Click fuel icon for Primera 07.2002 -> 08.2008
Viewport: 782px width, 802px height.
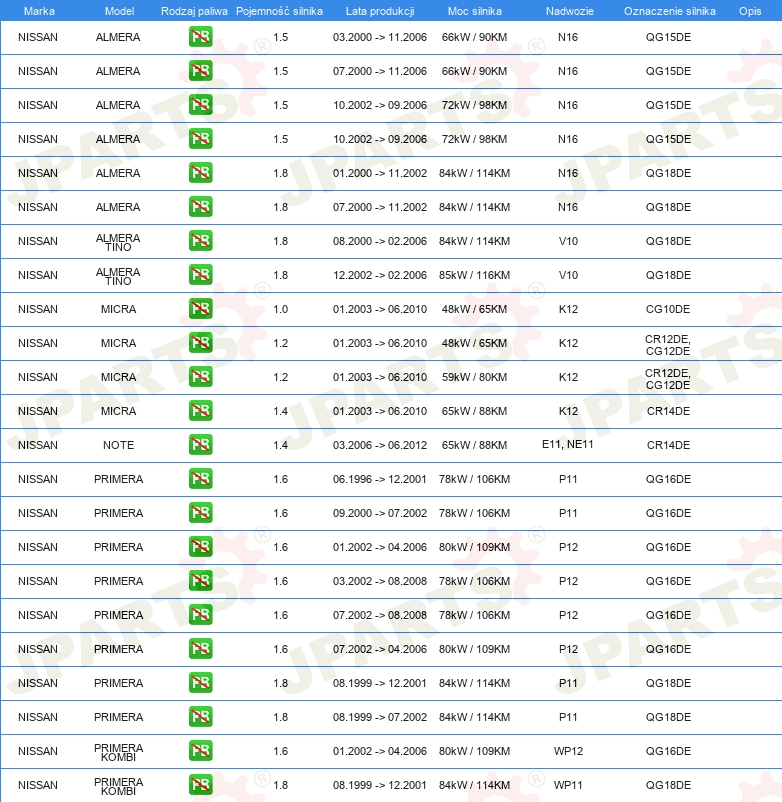tap(200, 614)
